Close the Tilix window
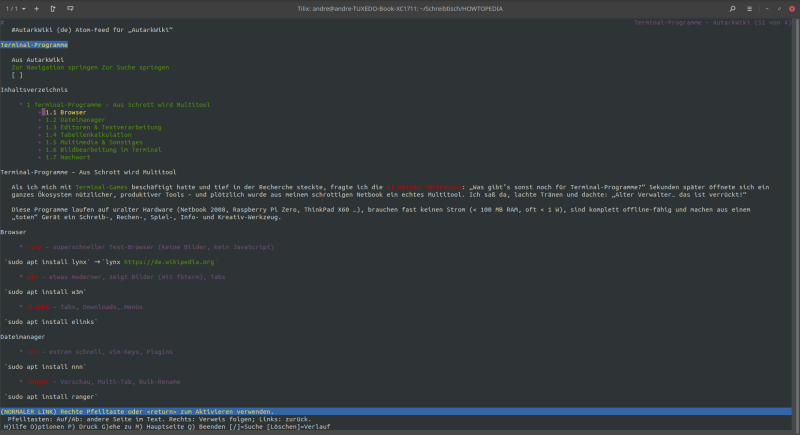The height and width of the screenshot is (435, 800). tap(792, 9)
